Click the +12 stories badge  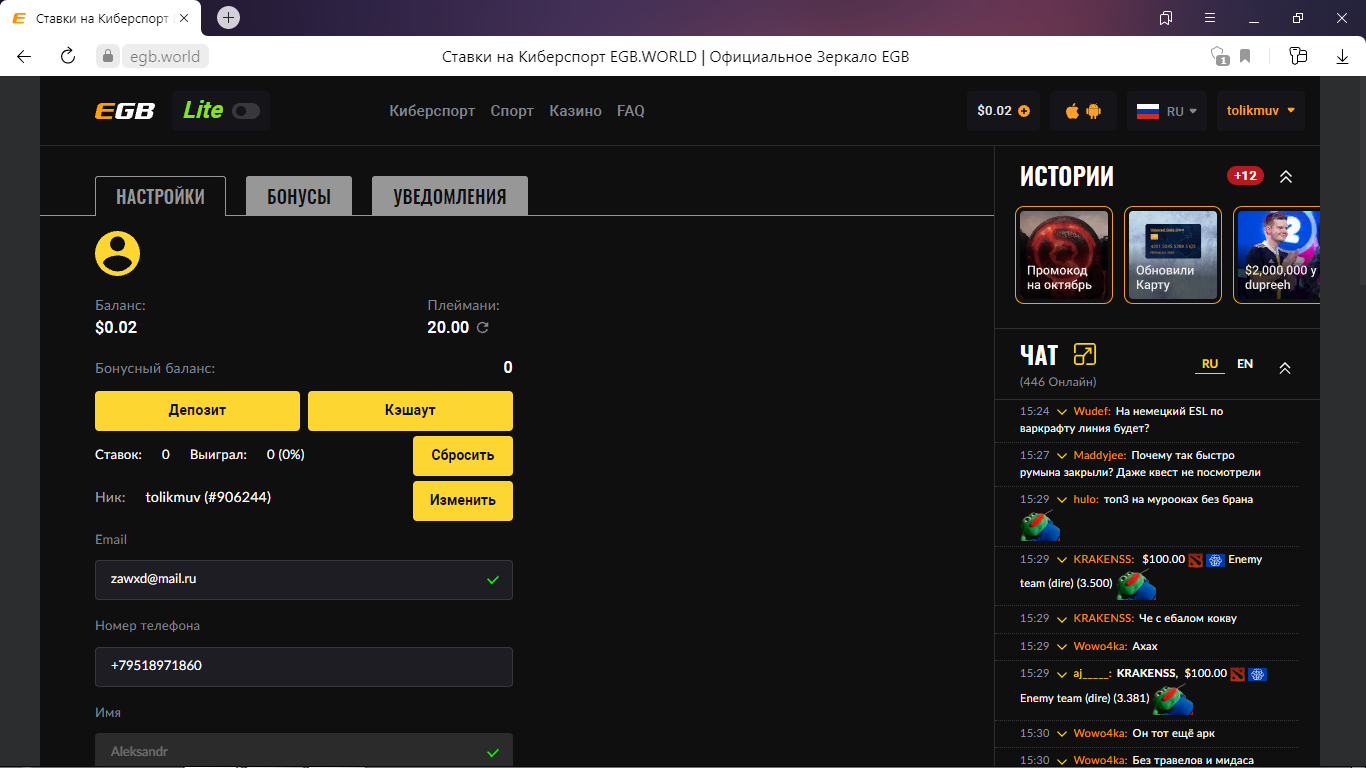(x=1245, y=176)
